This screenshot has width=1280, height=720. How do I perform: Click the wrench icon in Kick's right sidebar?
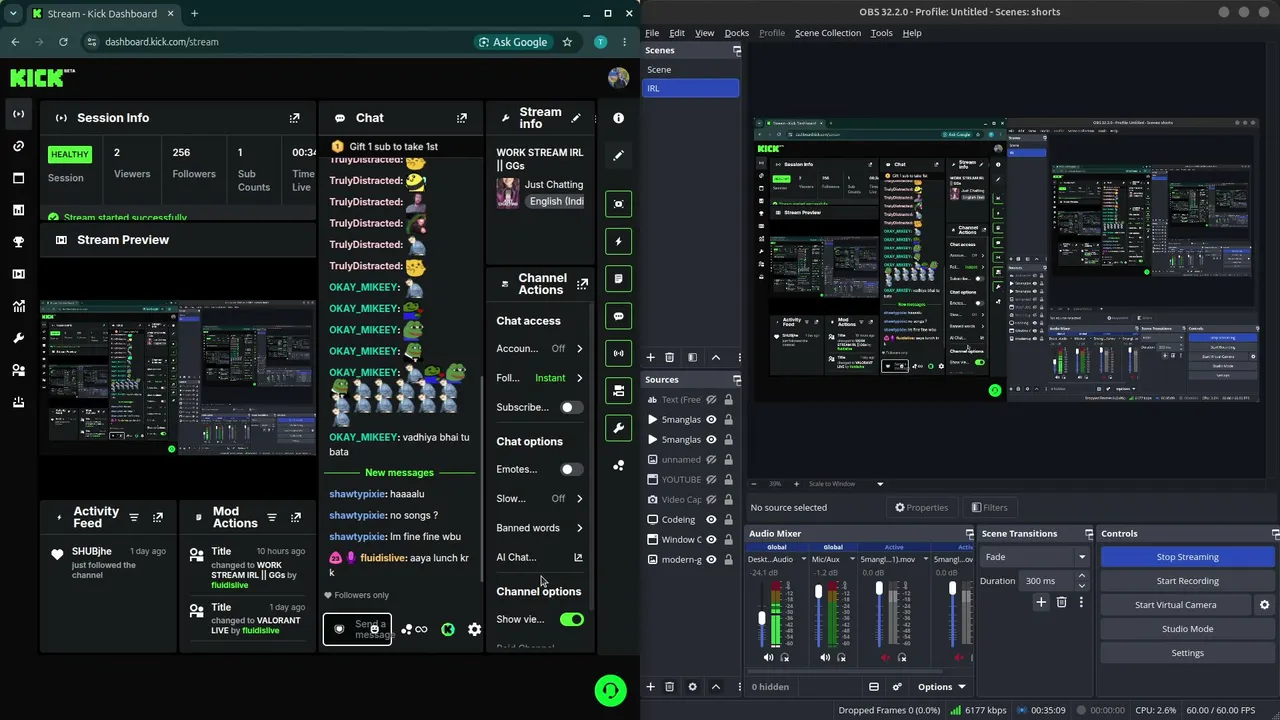(x=619, y=428)
